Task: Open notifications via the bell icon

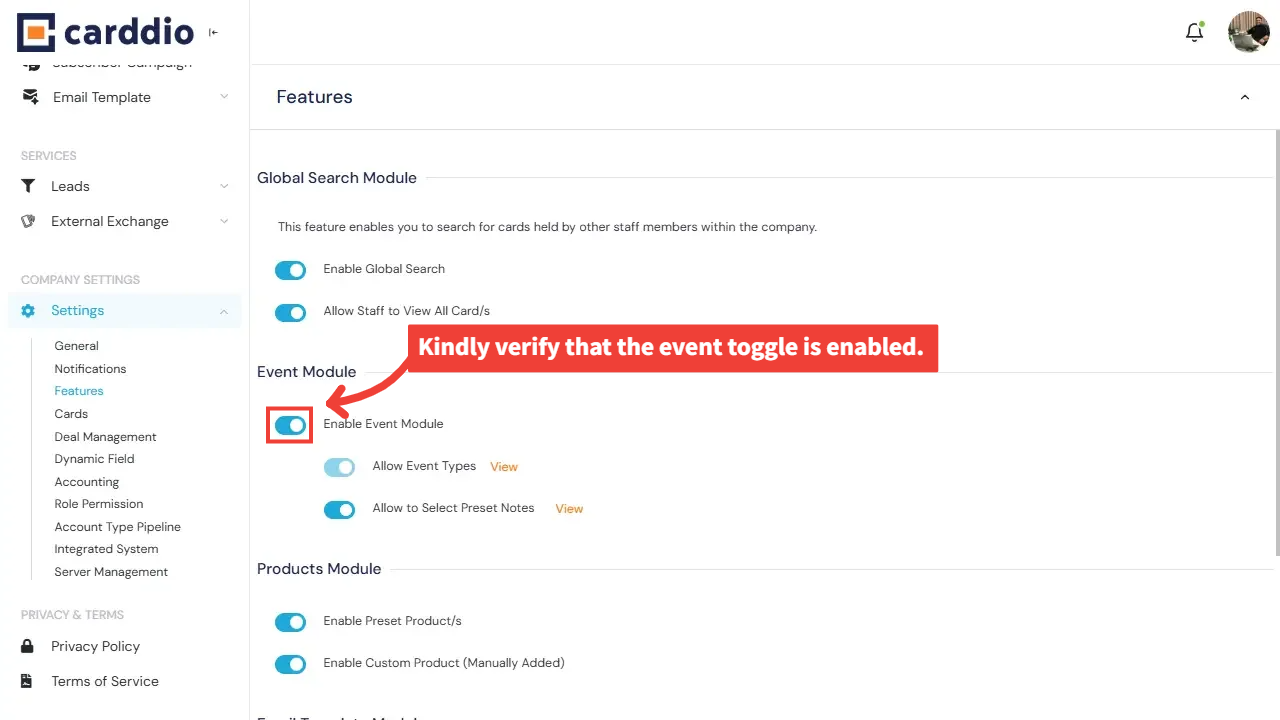Action: [1194, 31]
